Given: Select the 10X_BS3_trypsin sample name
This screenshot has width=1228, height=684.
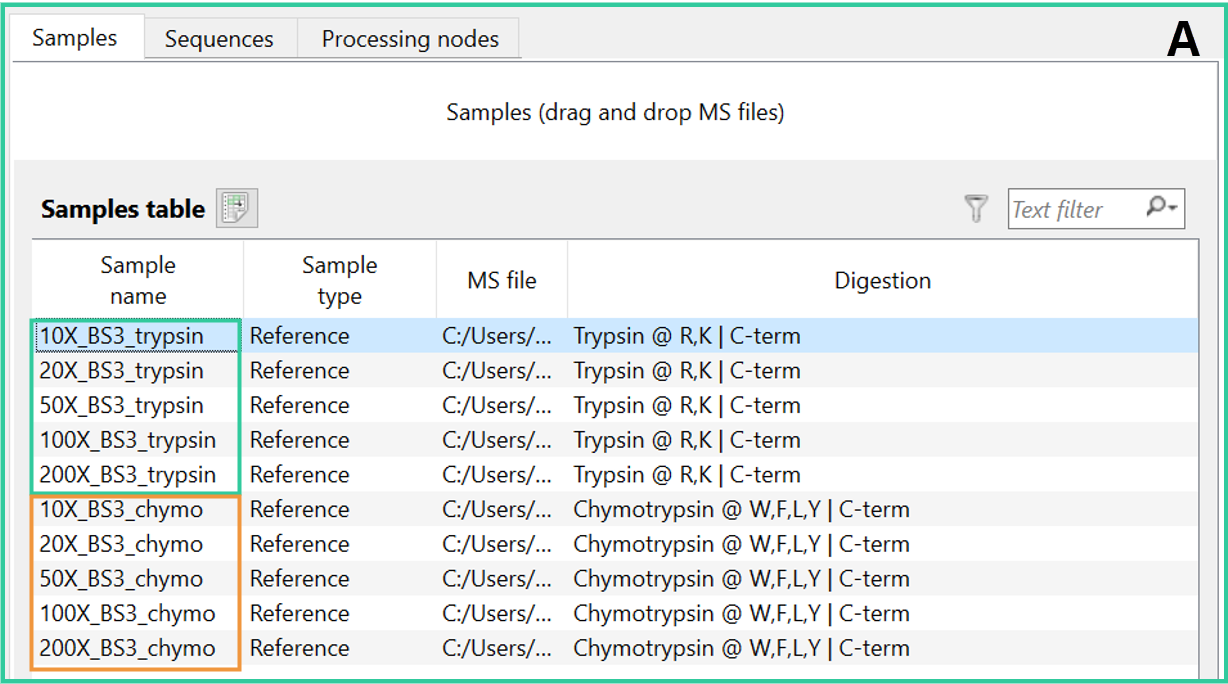Looking at the screenshot, I should 121,336.
